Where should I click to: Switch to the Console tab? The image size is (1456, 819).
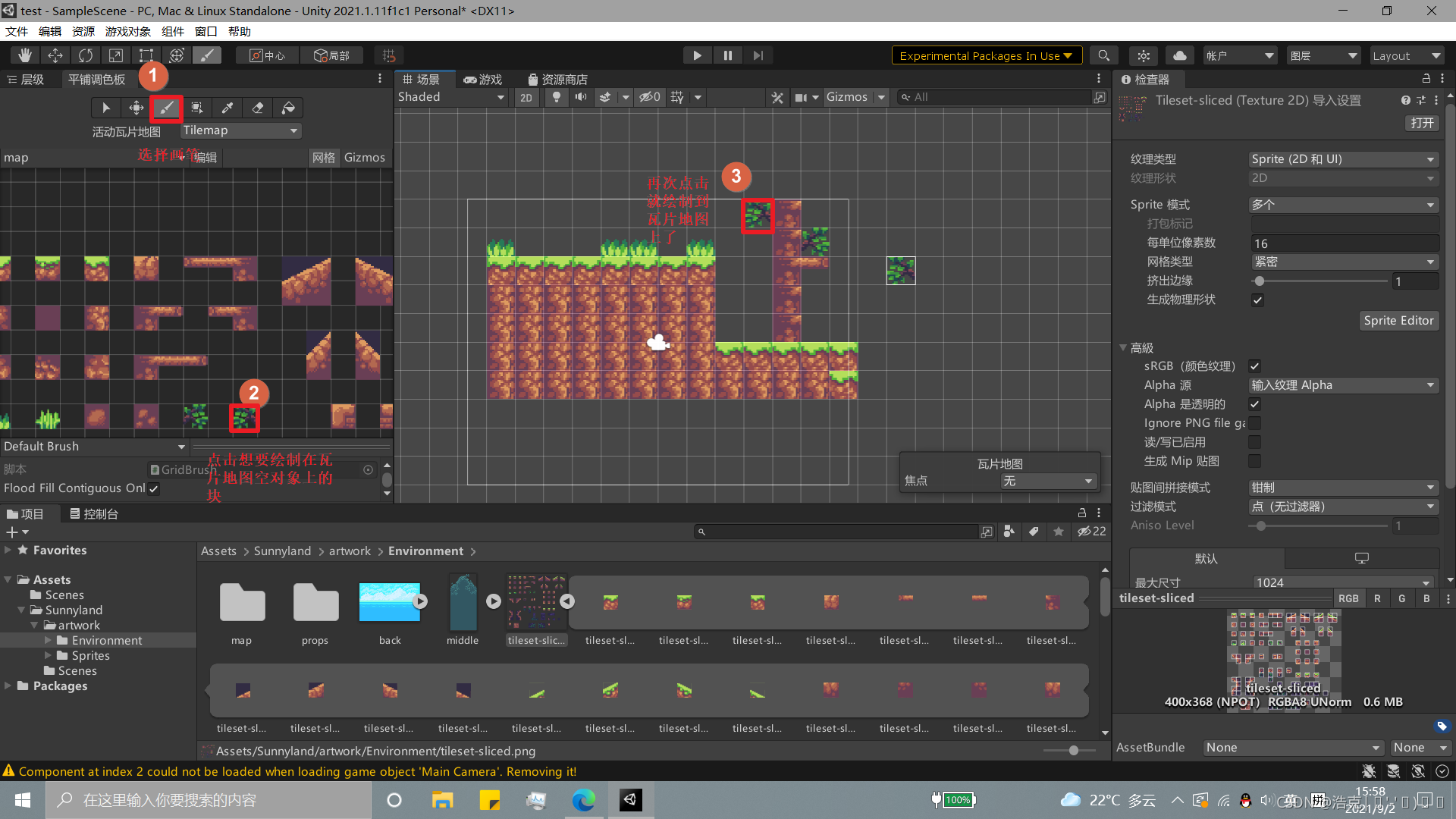coord(94,514)
